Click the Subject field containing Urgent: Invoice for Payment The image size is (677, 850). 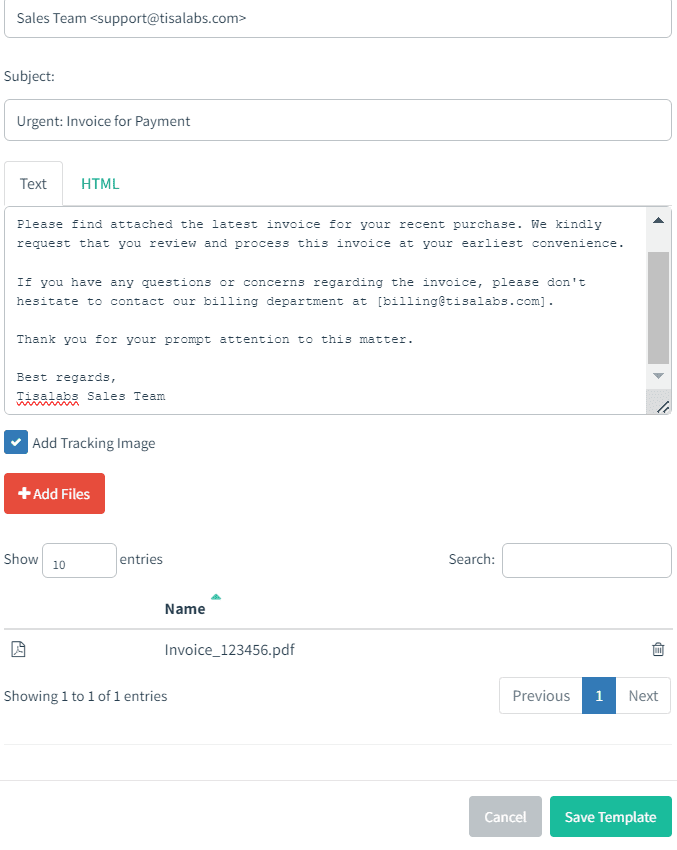point(338,120)
